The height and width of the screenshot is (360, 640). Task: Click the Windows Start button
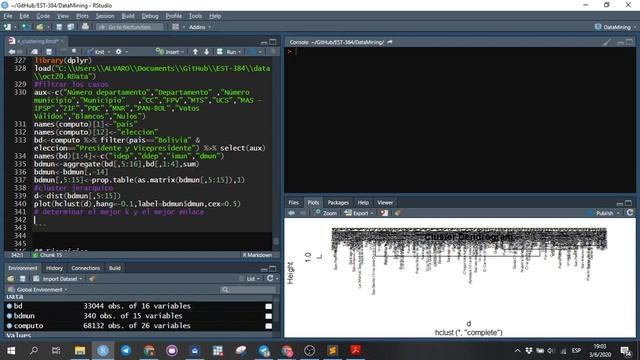point(11,350)
